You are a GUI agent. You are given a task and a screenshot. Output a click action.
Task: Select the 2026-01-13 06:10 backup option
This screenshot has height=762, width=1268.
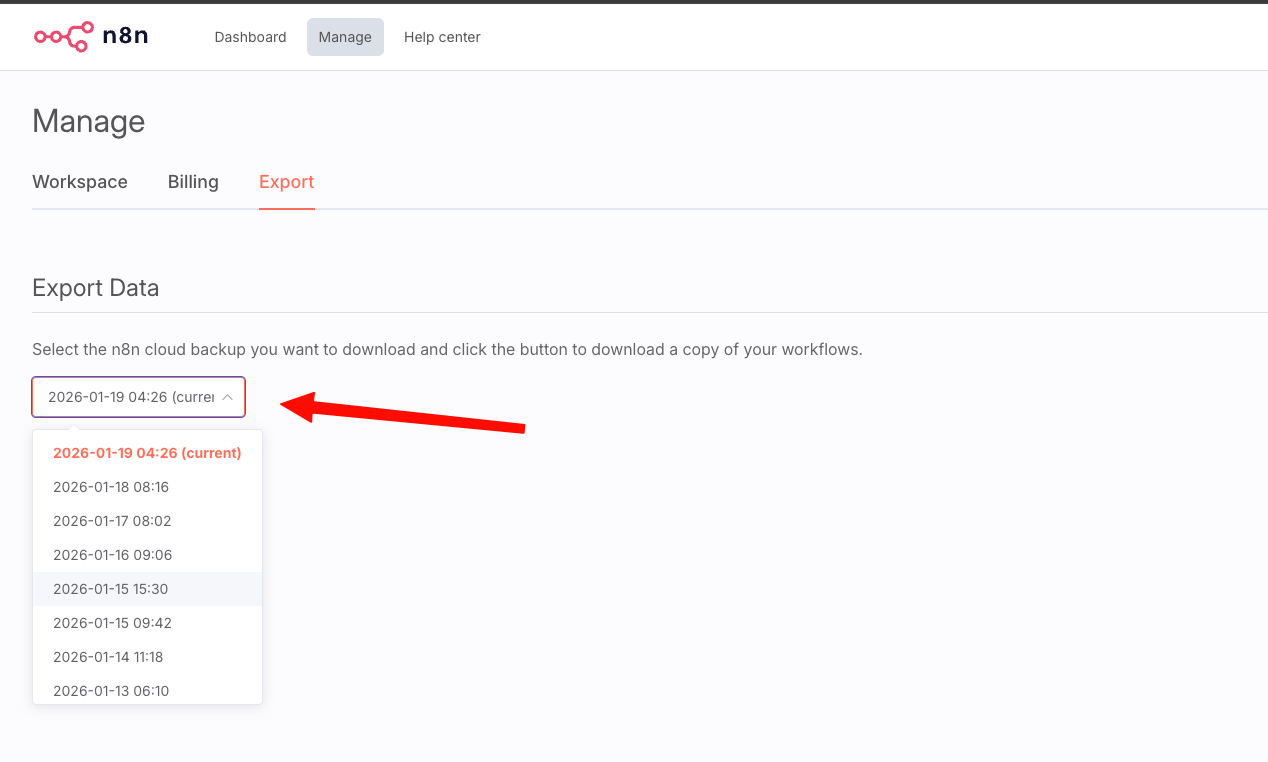111,691
